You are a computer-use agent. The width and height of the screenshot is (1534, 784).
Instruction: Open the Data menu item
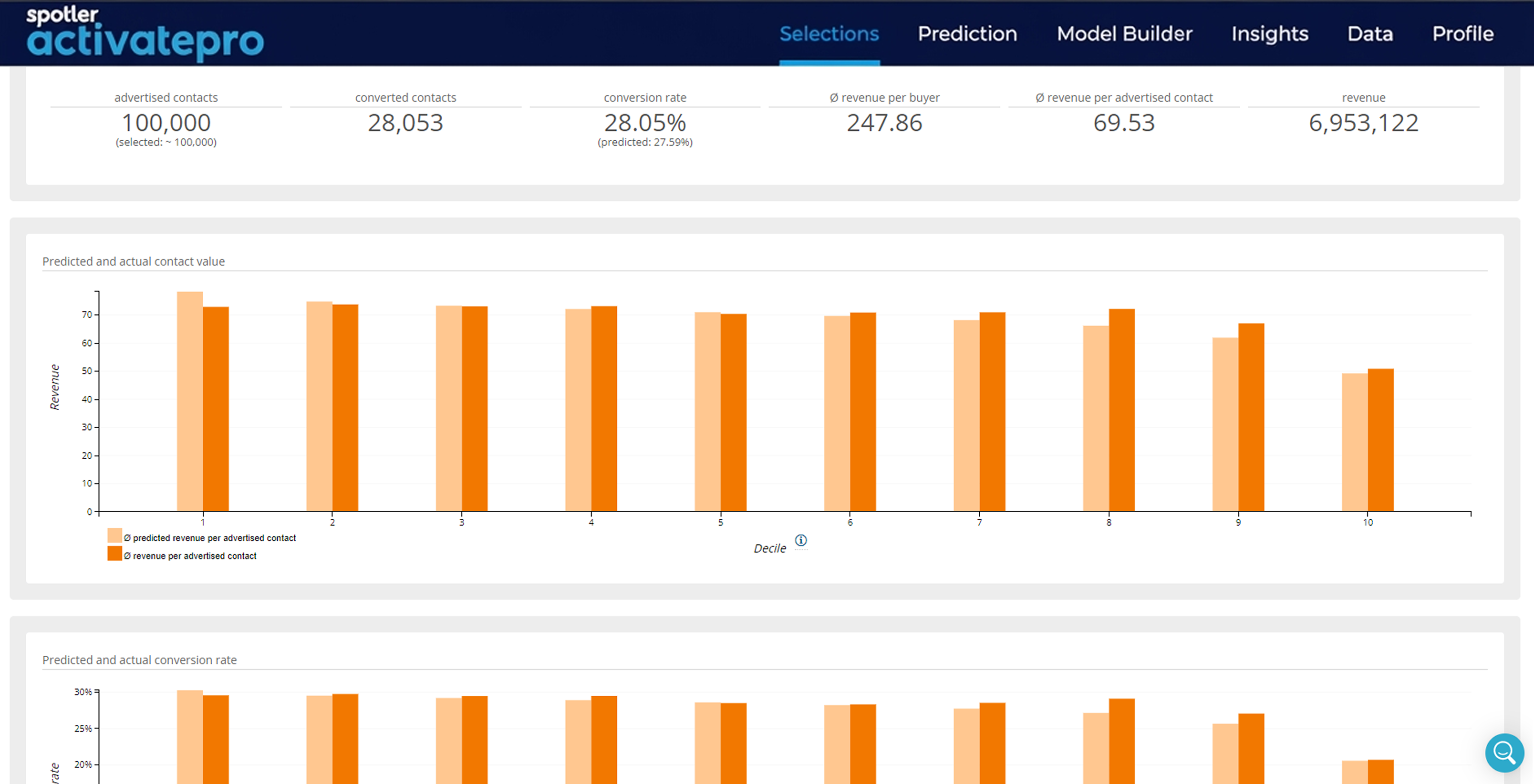pyautogui.click(x=1369, y=34)
